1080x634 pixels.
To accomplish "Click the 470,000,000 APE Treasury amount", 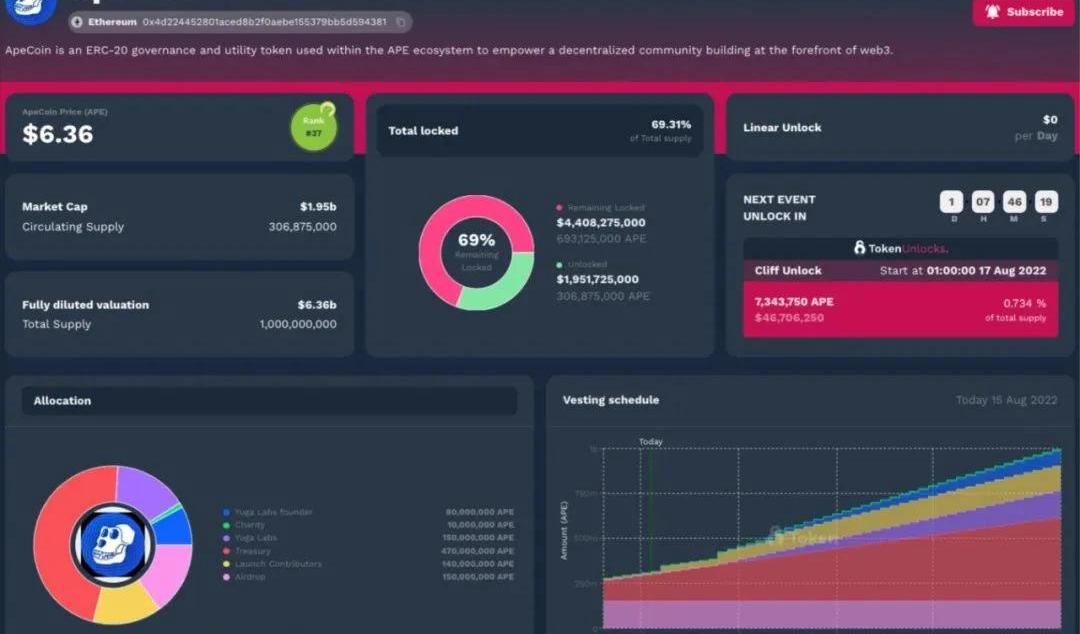I will (x=477, y=551).
